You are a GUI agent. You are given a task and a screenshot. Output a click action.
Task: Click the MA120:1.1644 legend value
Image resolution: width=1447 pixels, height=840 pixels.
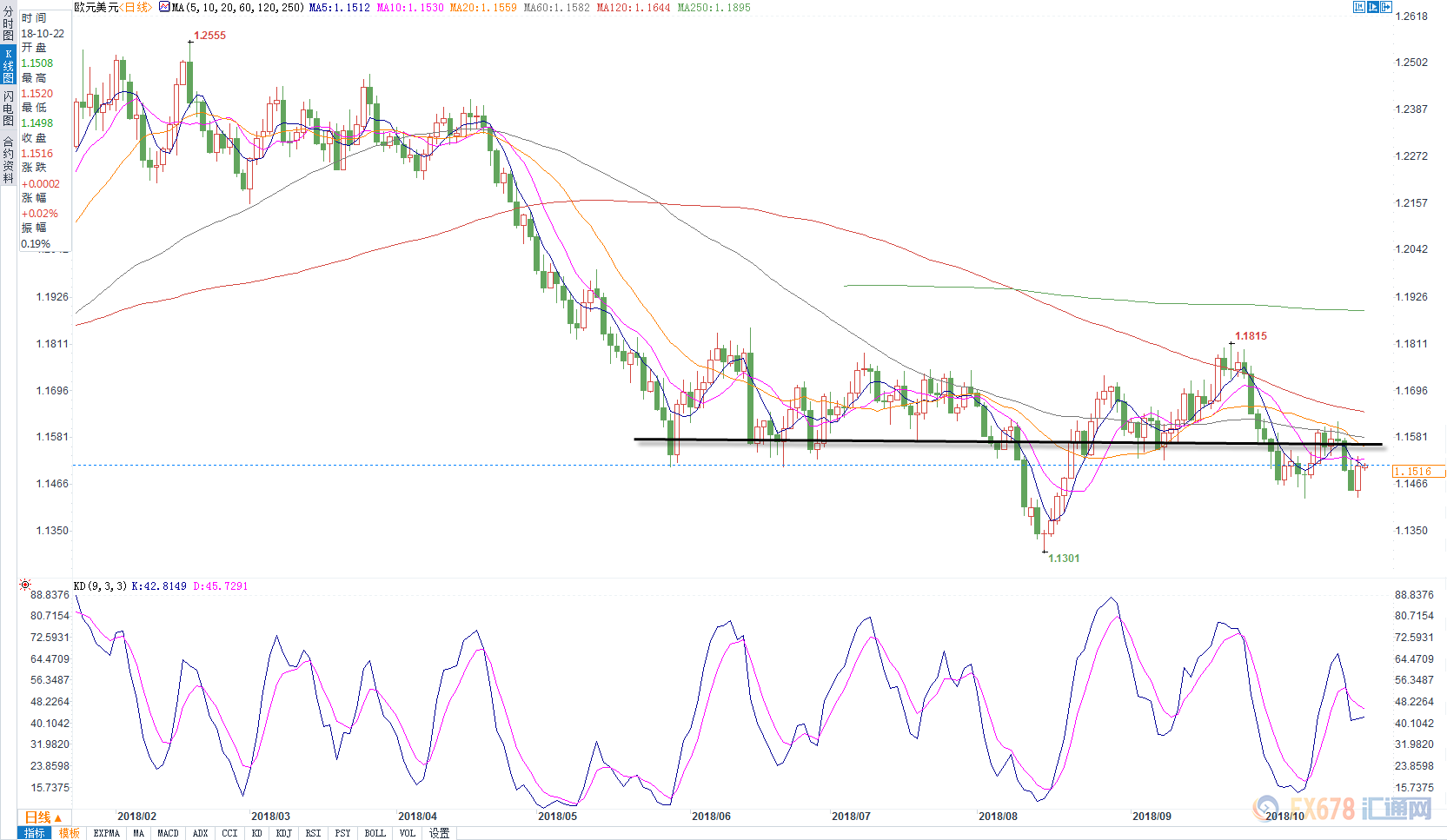coord(634,7)
